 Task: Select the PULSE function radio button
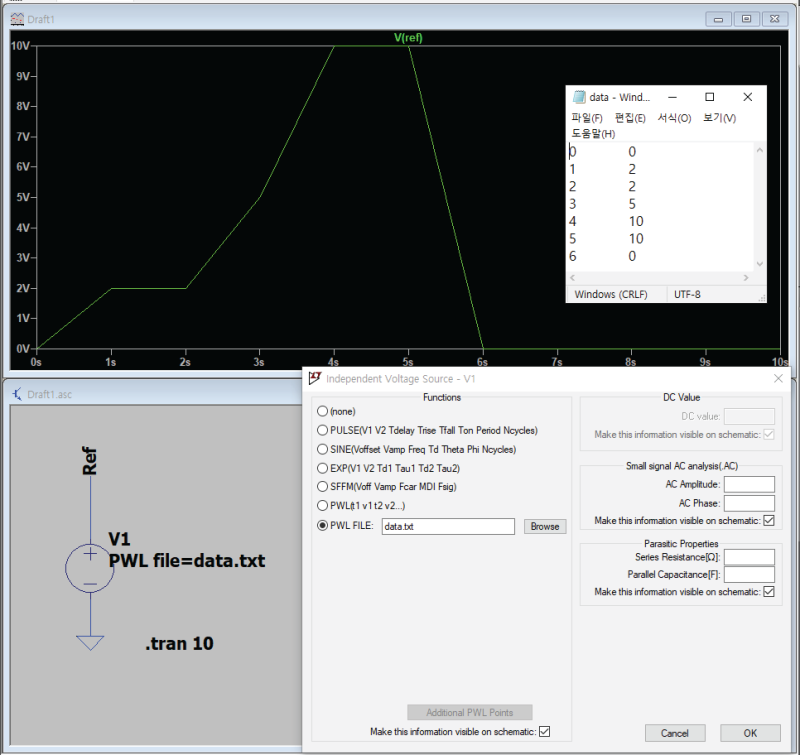point(322,430)
